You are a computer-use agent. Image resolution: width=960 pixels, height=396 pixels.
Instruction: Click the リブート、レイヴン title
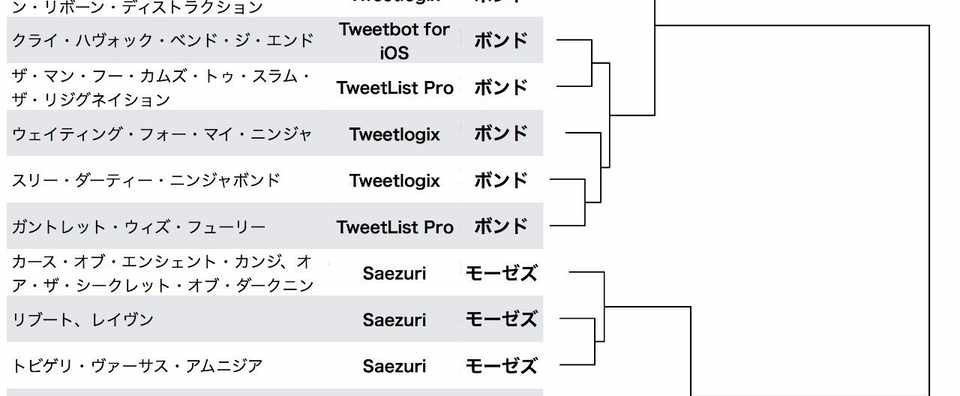[x=83, y=319]
